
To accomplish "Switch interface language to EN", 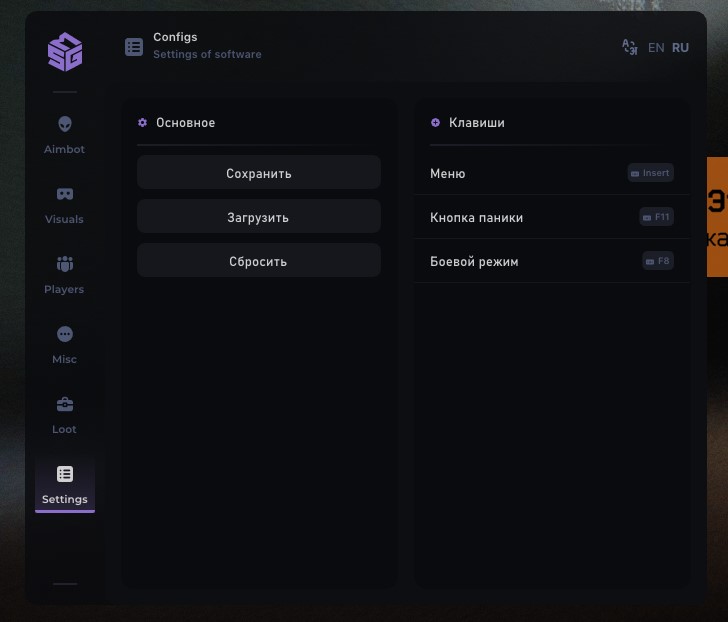I will [656, 47].
